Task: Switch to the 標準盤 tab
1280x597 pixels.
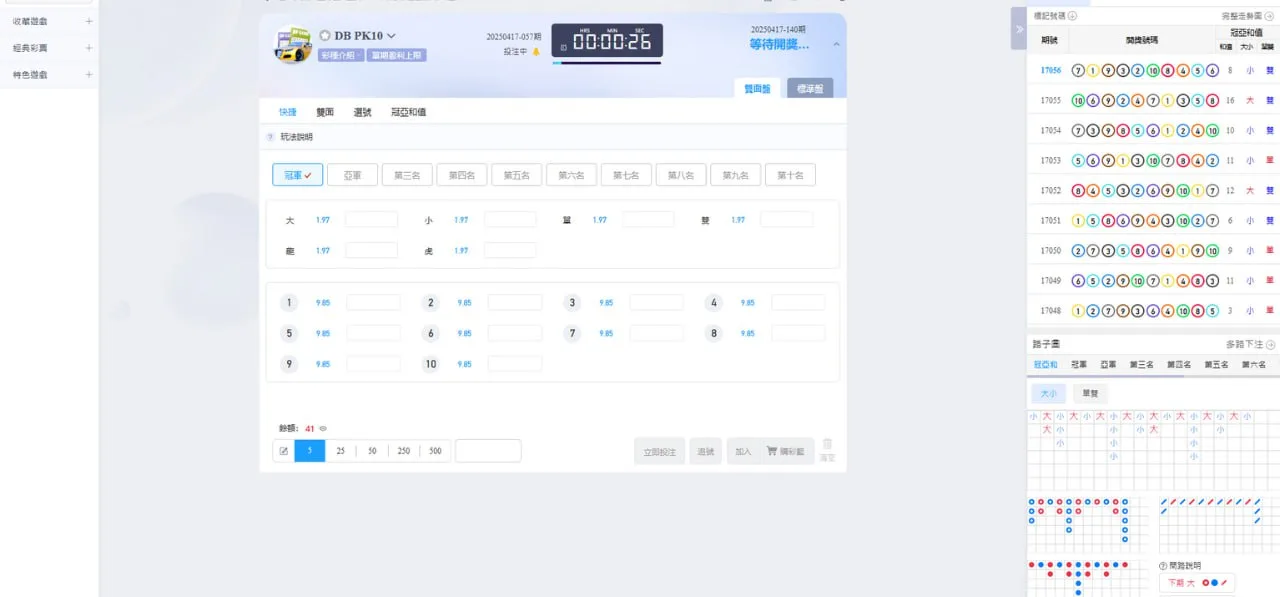Action: 809,89
